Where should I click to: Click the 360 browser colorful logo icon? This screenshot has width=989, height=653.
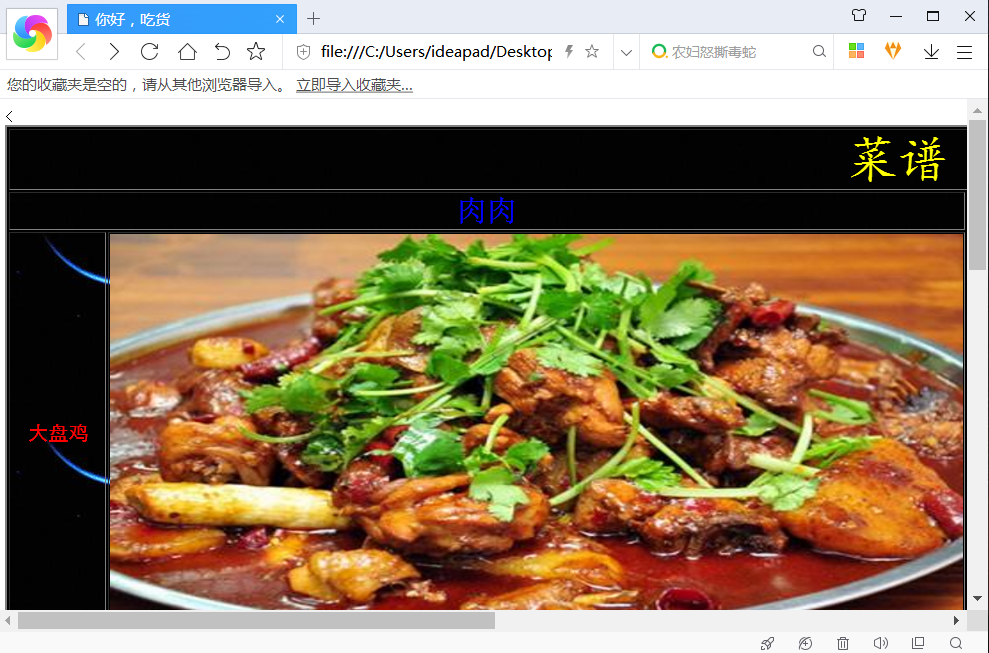32,33
